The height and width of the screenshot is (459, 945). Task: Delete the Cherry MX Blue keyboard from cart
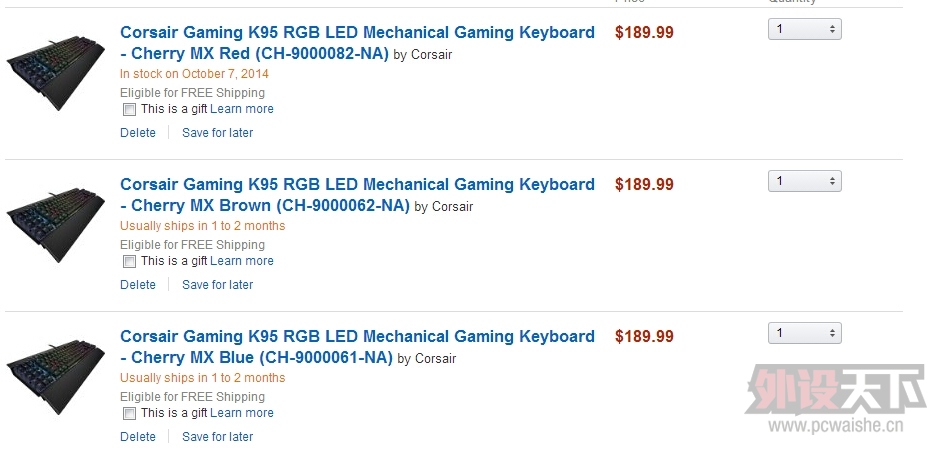click(137, 436)
